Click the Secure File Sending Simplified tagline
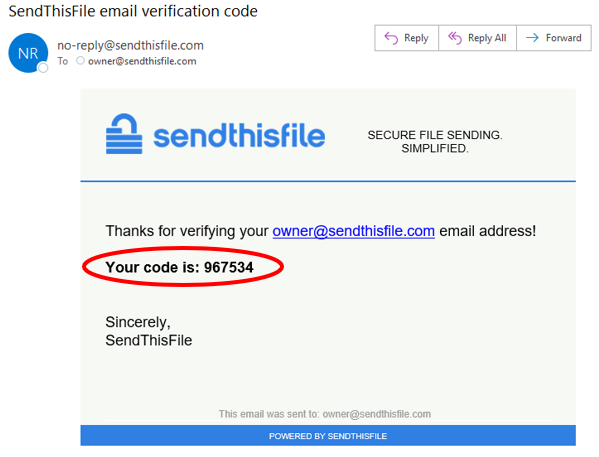Viewport: 599px width, 457px height. click(435, 141)
